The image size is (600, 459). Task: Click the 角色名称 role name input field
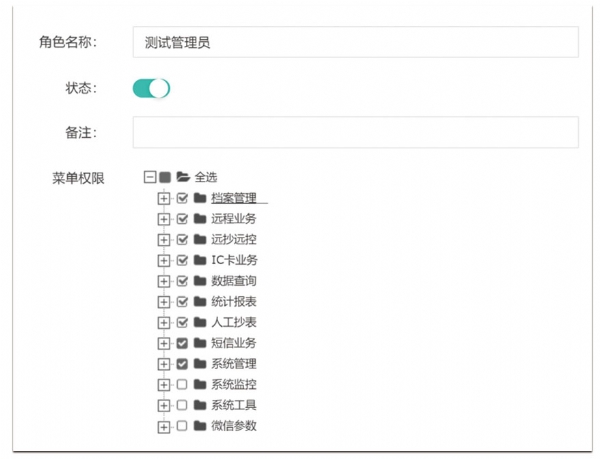355,42
